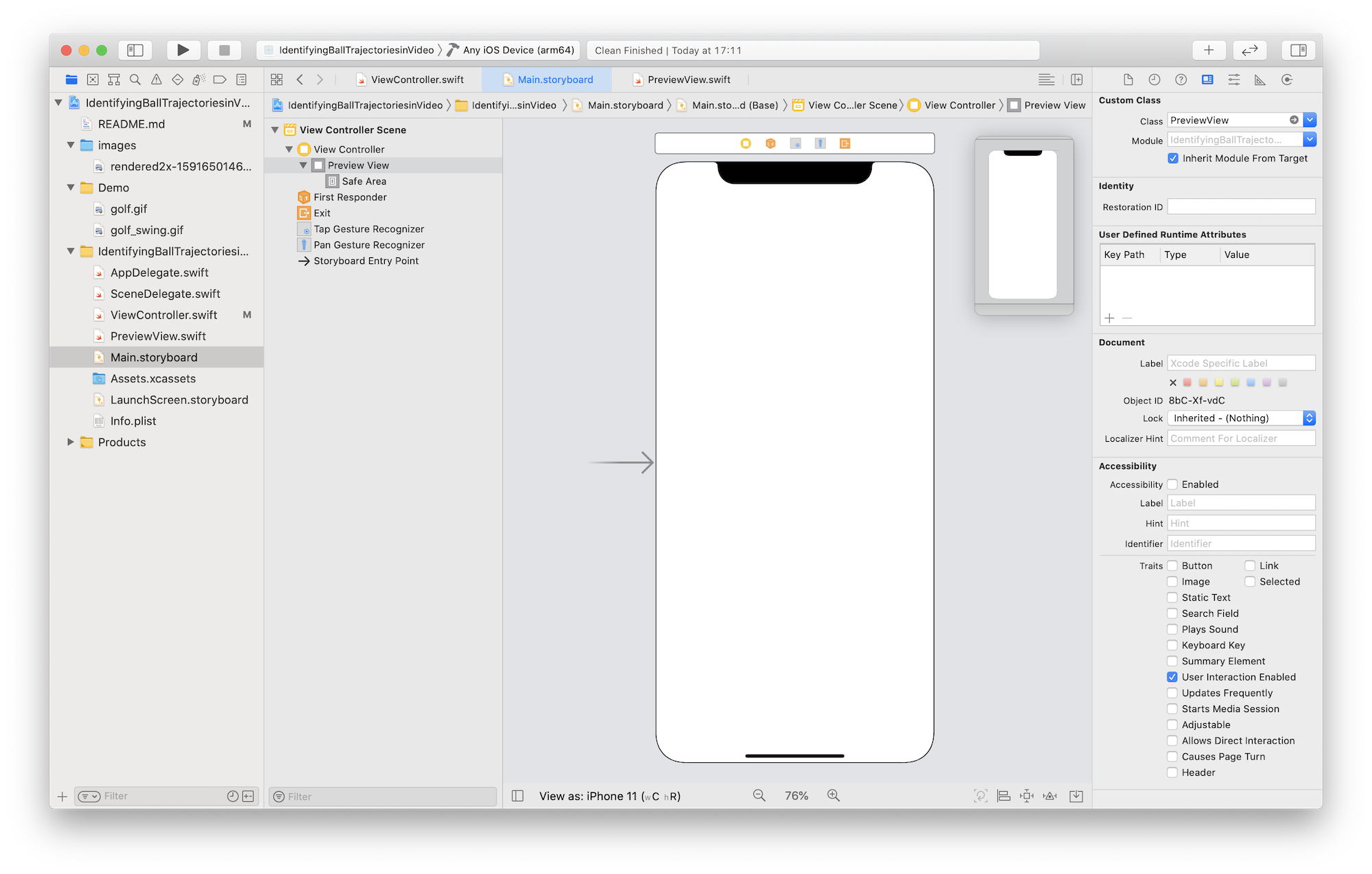The image size is (1372, 874).
Task: Click the Restoration ID text field
Action: tap(1241, 207)
